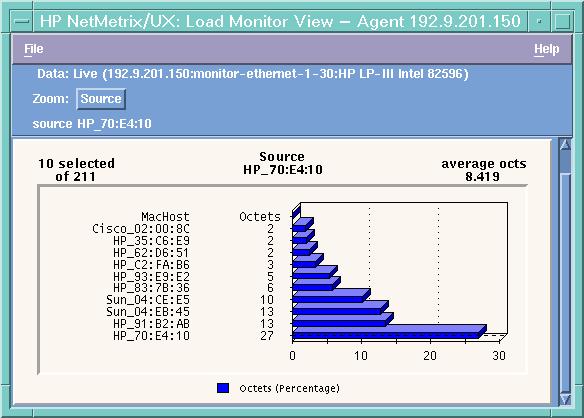Select the HP_93:E9:E2 host label
This screenshot has width=584, height=418.
click(x=151, y=276)
